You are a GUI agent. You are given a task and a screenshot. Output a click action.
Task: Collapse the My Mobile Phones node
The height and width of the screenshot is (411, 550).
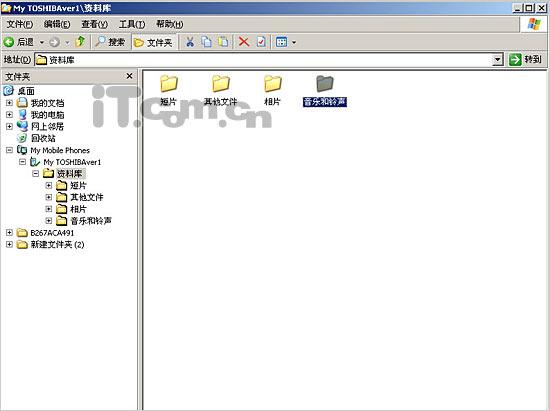point(9,150)
